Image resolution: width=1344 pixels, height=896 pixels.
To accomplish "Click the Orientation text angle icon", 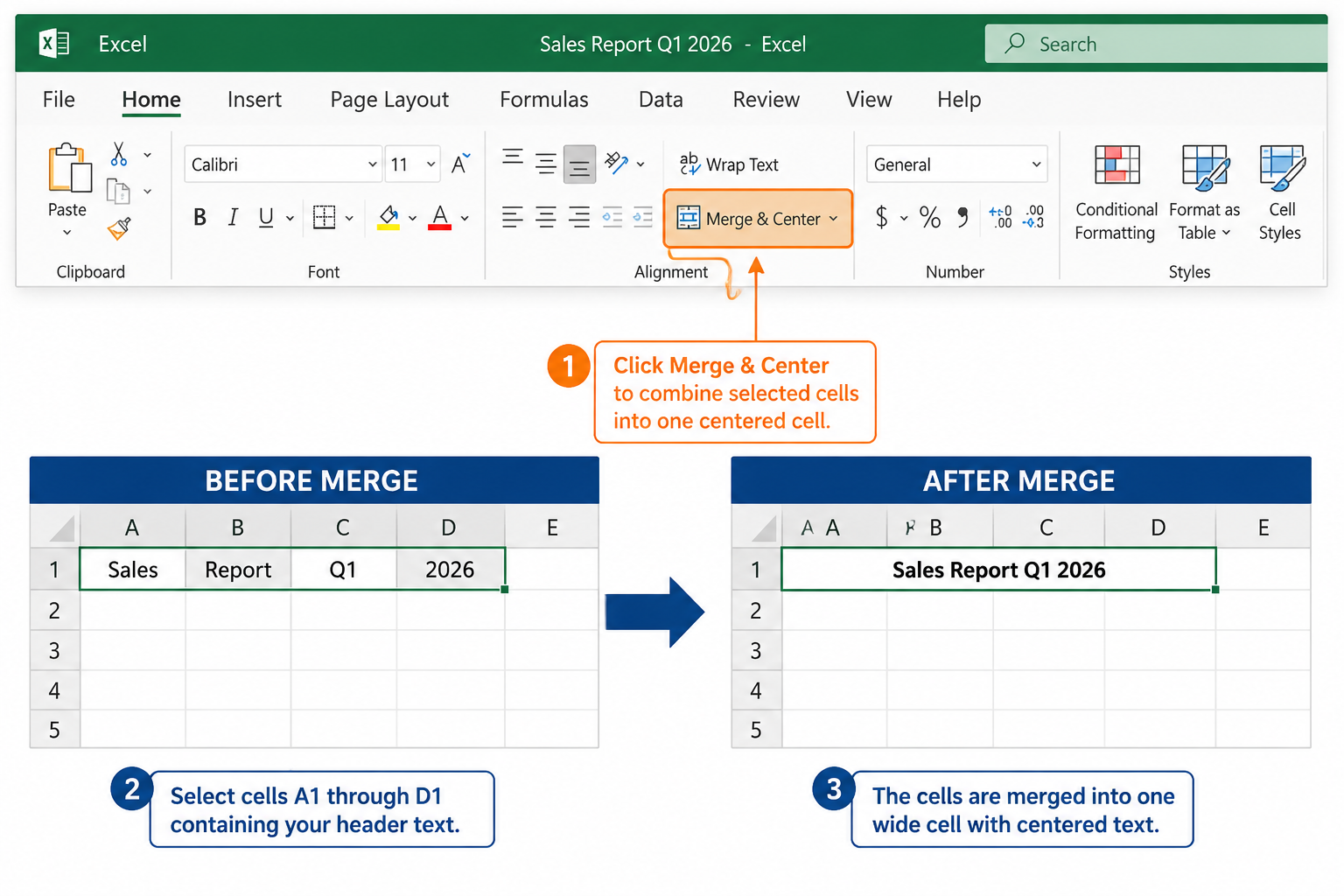I will click(617, 163).
